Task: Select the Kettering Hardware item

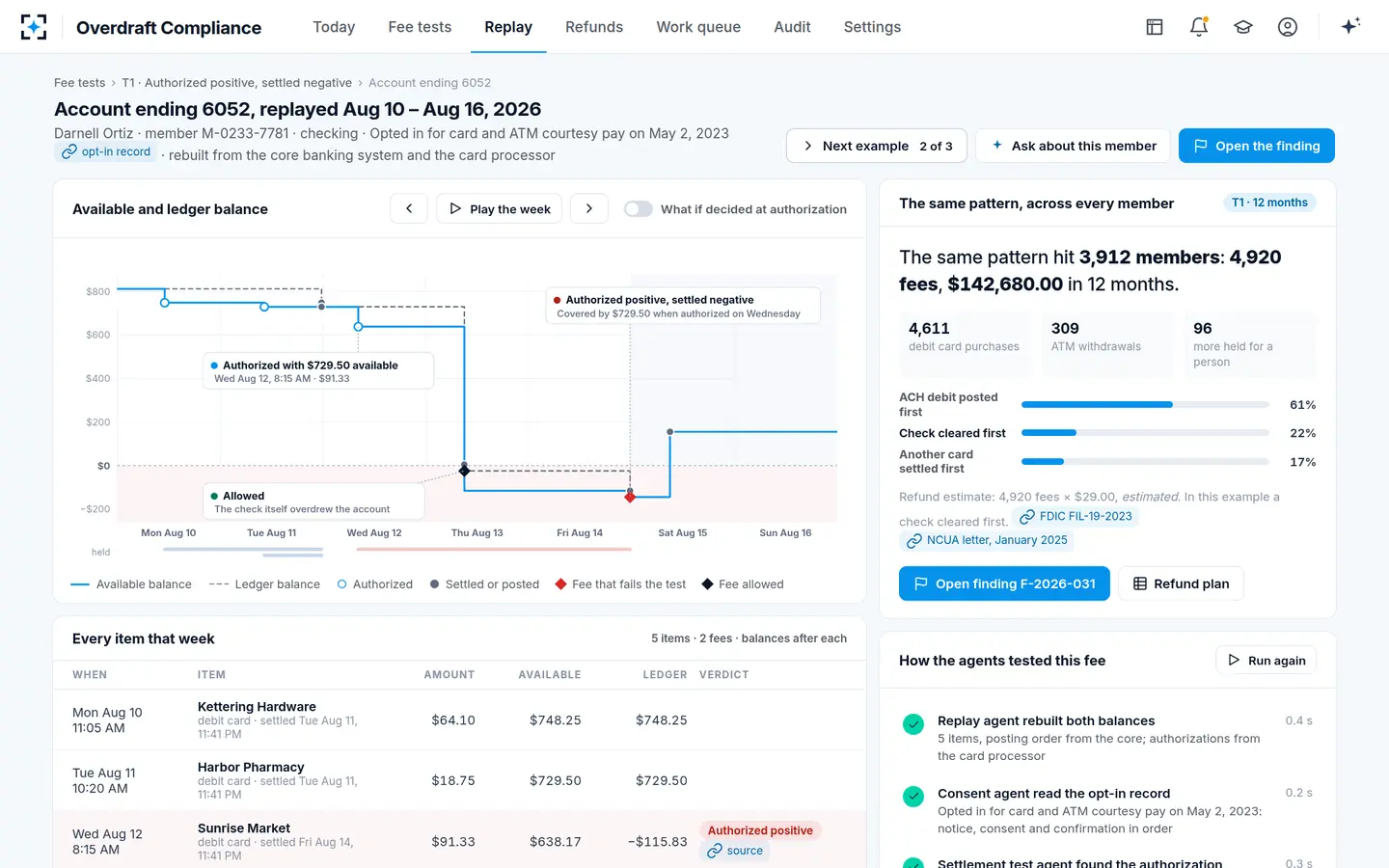Action: (x=459, y=719)
